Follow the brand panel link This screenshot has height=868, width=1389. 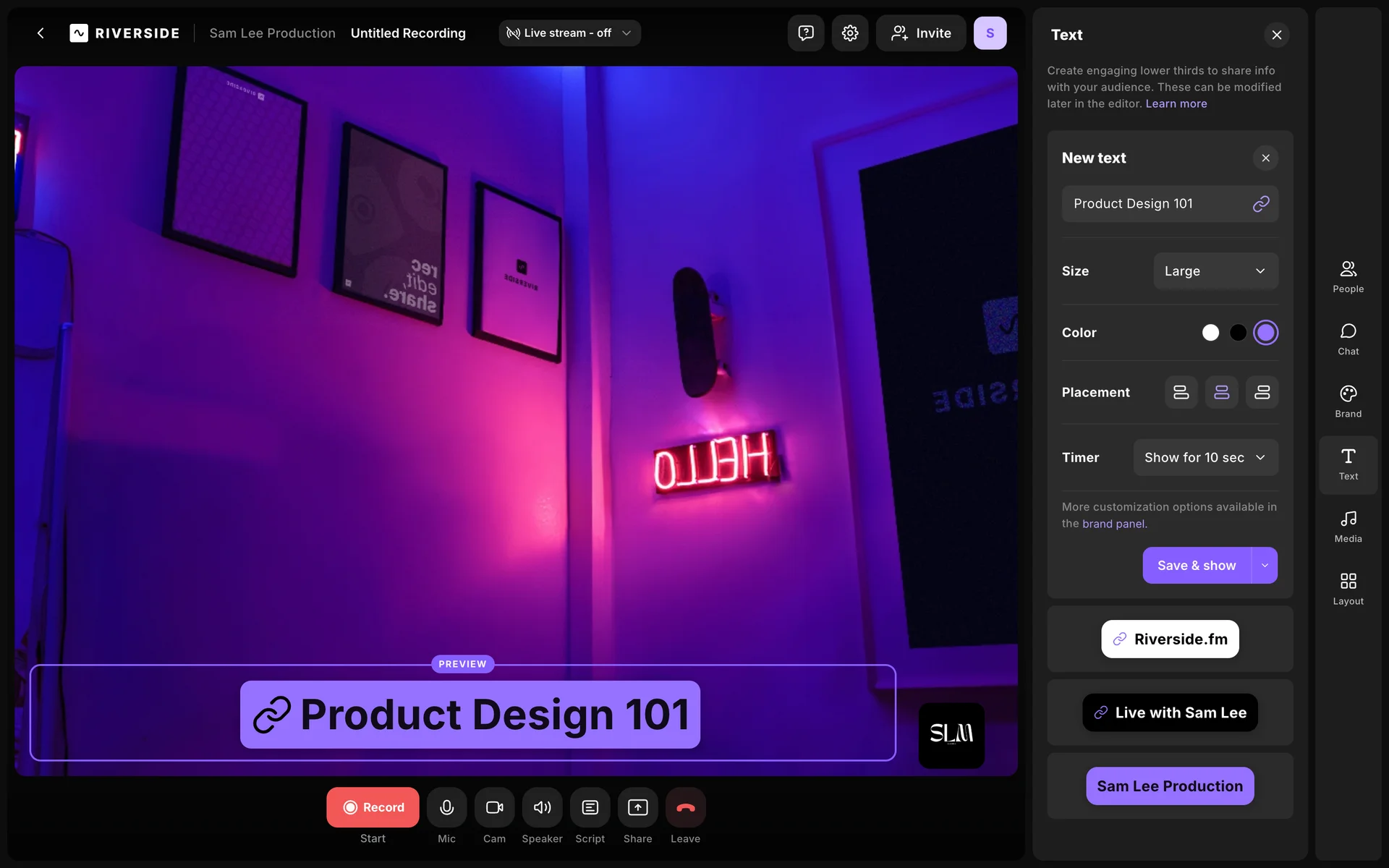[1113, 524]
